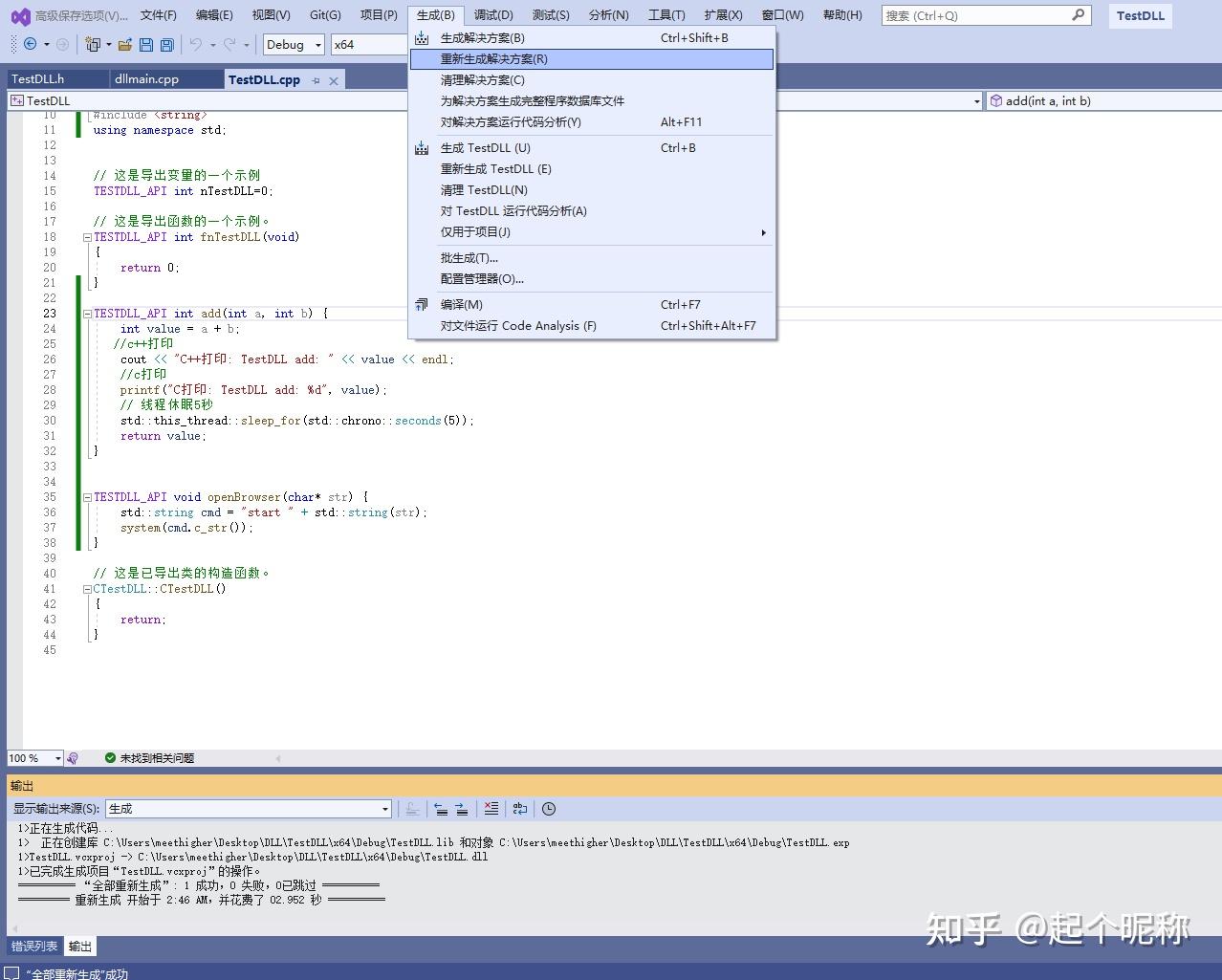
Task: Click code line 23 number
Action: click(x=49, y=314)
